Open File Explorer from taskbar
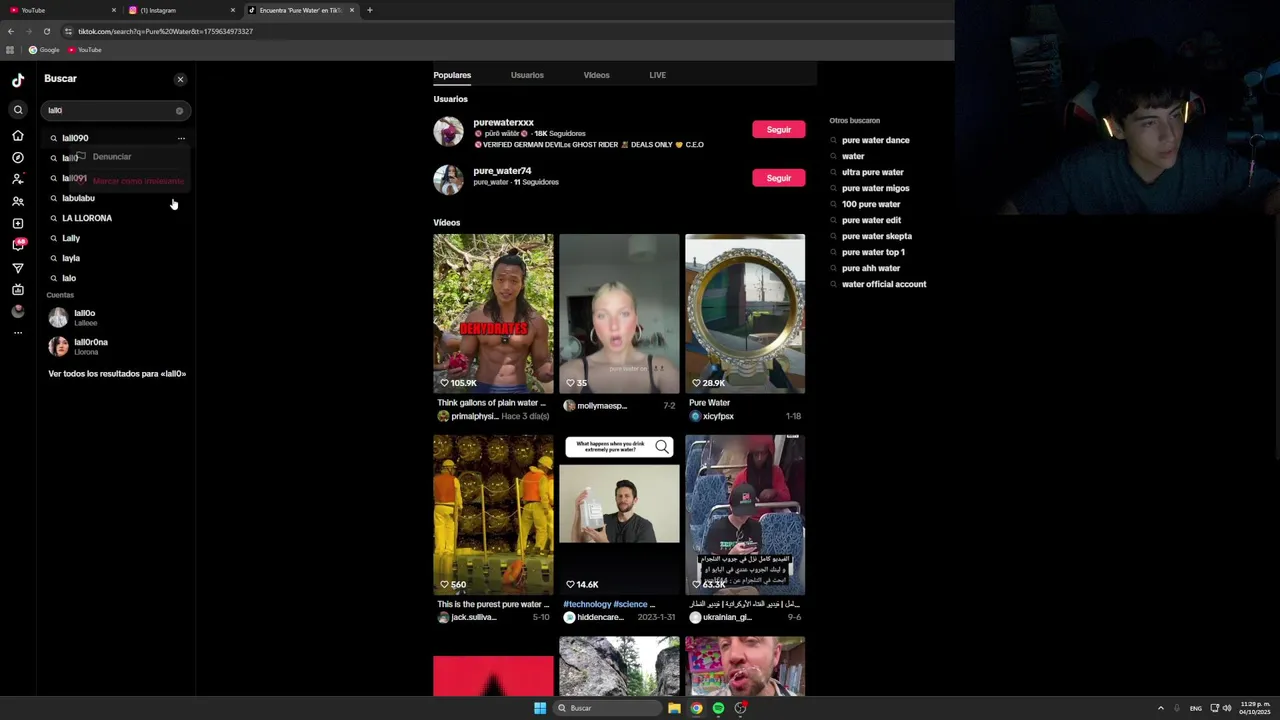The width and height of the screenshot is (1280, 720). 674,708
